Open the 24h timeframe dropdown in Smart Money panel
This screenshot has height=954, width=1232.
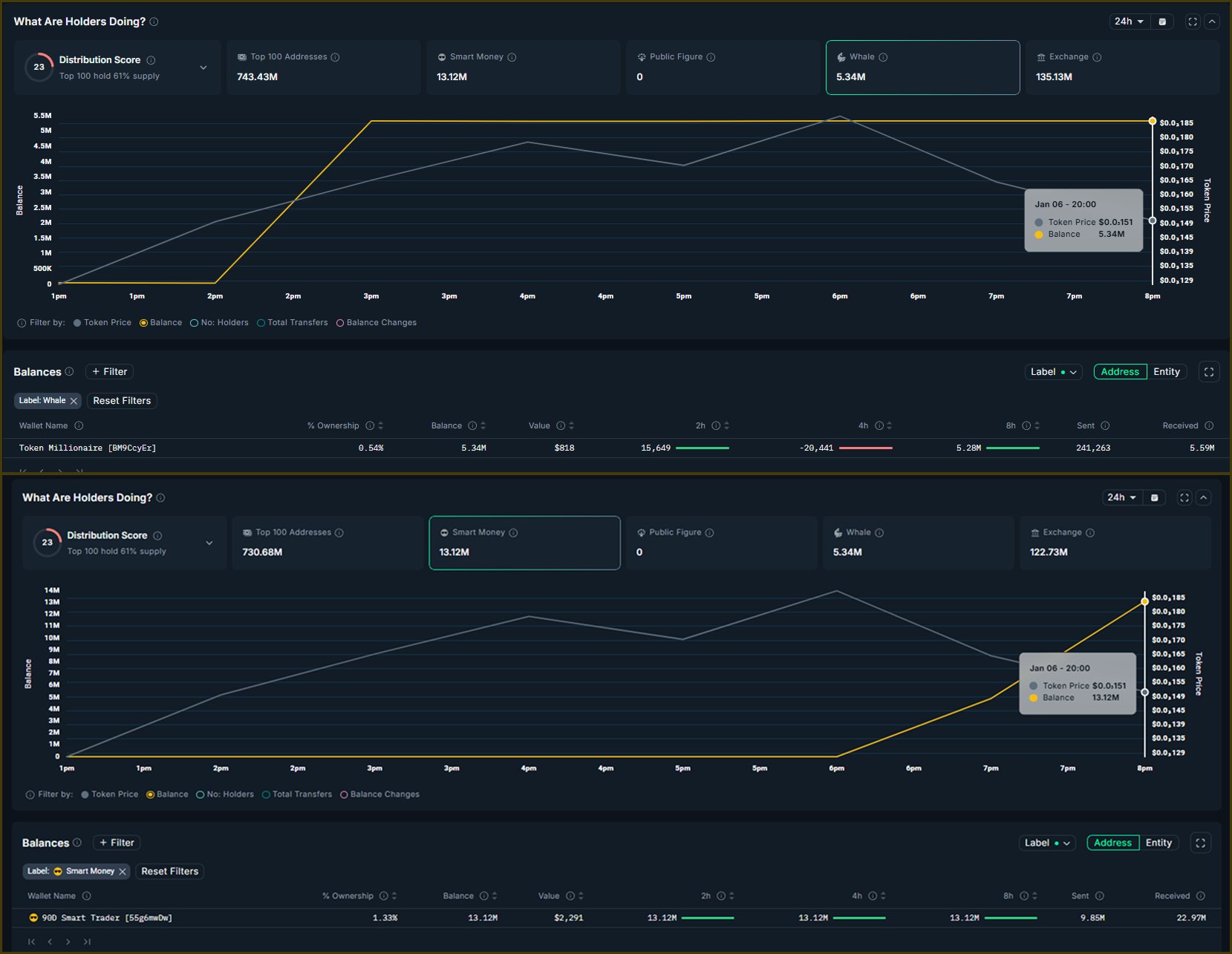[x=1121, y=497]
